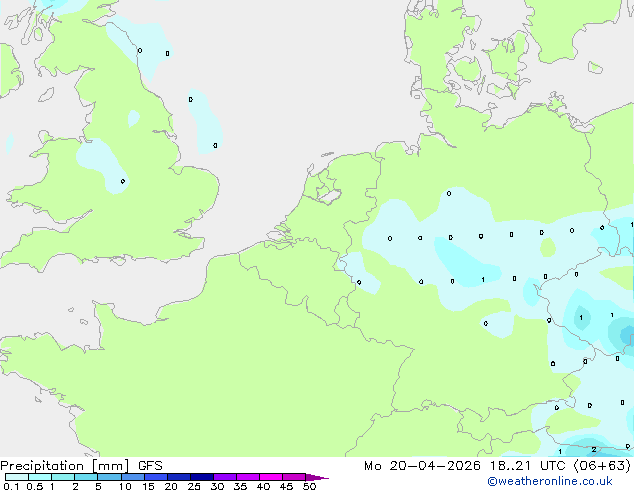Click the 0.1–0.5 mm legend swatch
Image resolution: width=634 pixels, height=490 pixels.
pos(17,477)
